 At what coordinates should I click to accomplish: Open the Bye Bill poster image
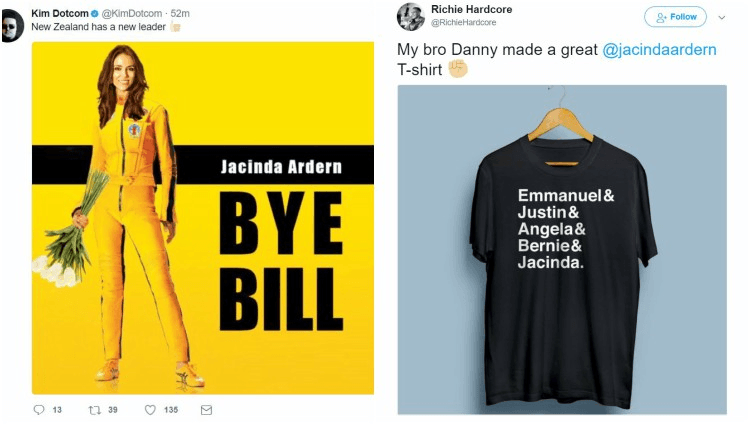pyautogui.click(x=203, y=218)
